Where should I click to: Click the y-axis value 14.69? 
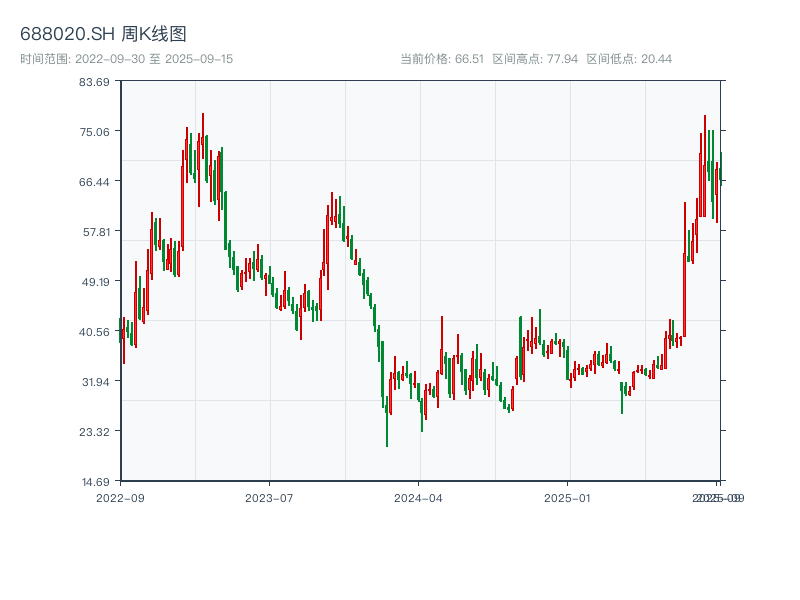click(x=95, y=482)
